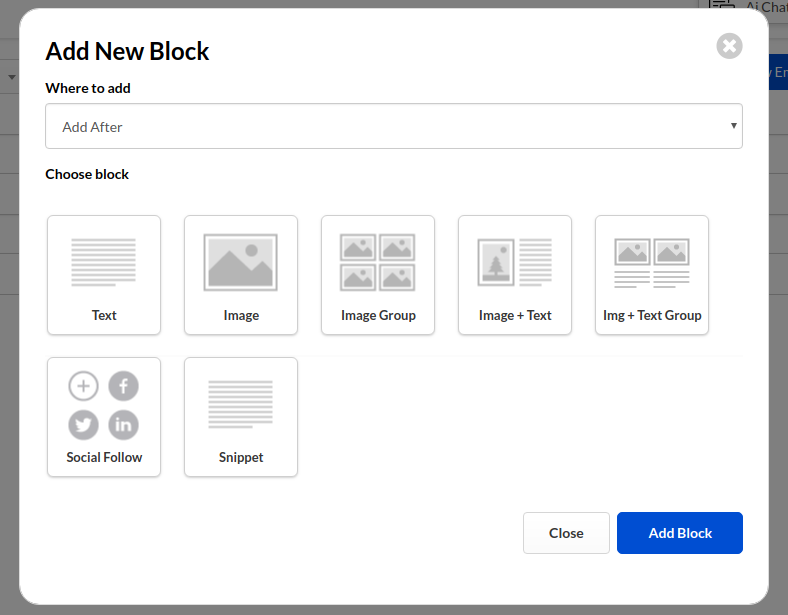Open the Add After dropdown
The width and height of the screenshot is (788, 615).
[394, 126]
